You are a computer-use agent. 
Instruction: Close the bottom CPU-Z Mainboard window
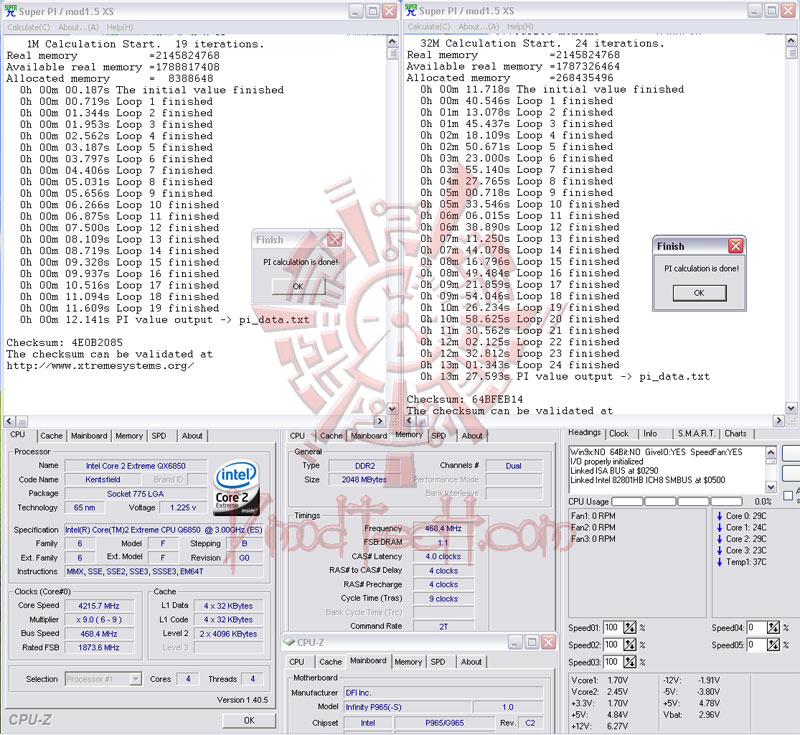[x=548, y=642]
